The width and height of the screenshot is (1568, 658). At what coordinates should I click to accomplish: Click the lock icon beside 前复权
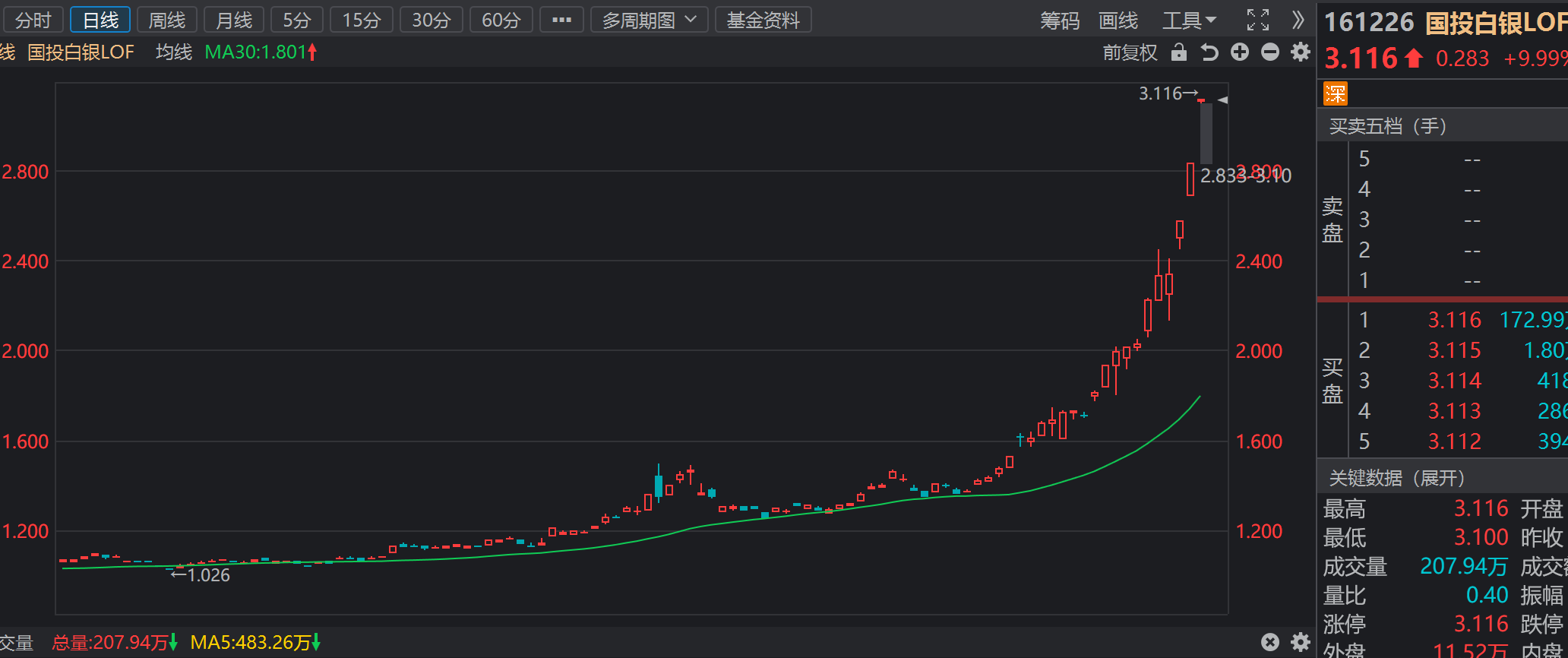tap(1178, 52)
